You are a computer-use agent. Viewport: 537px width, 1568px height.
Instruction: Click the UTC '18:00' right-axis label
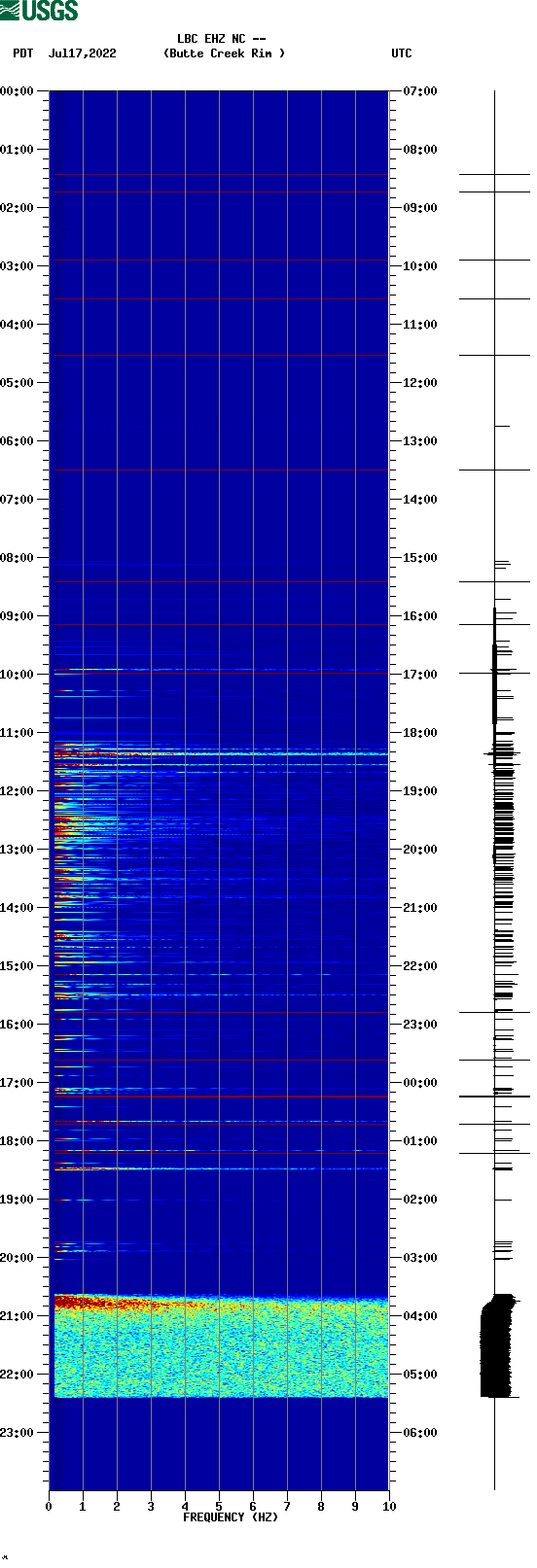420,733
